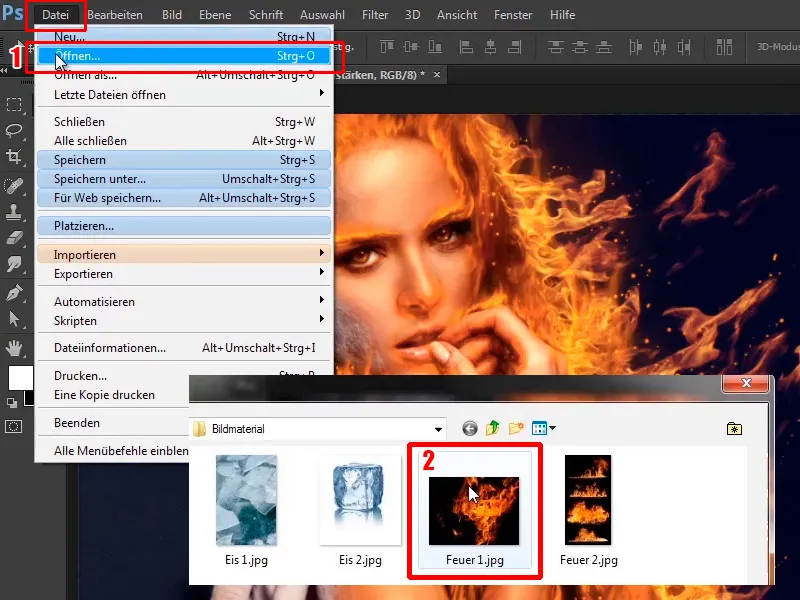Align left edges in options bar
This screenshot has height=600, width=800.
[466, 47]
